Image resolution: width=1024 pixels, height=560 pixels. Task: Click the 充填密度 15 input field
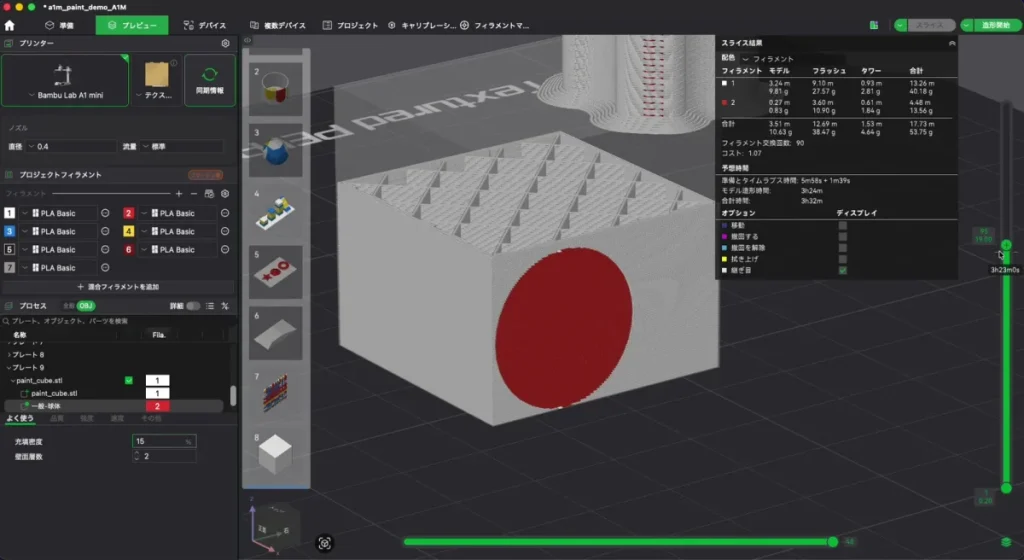(164, 442)
